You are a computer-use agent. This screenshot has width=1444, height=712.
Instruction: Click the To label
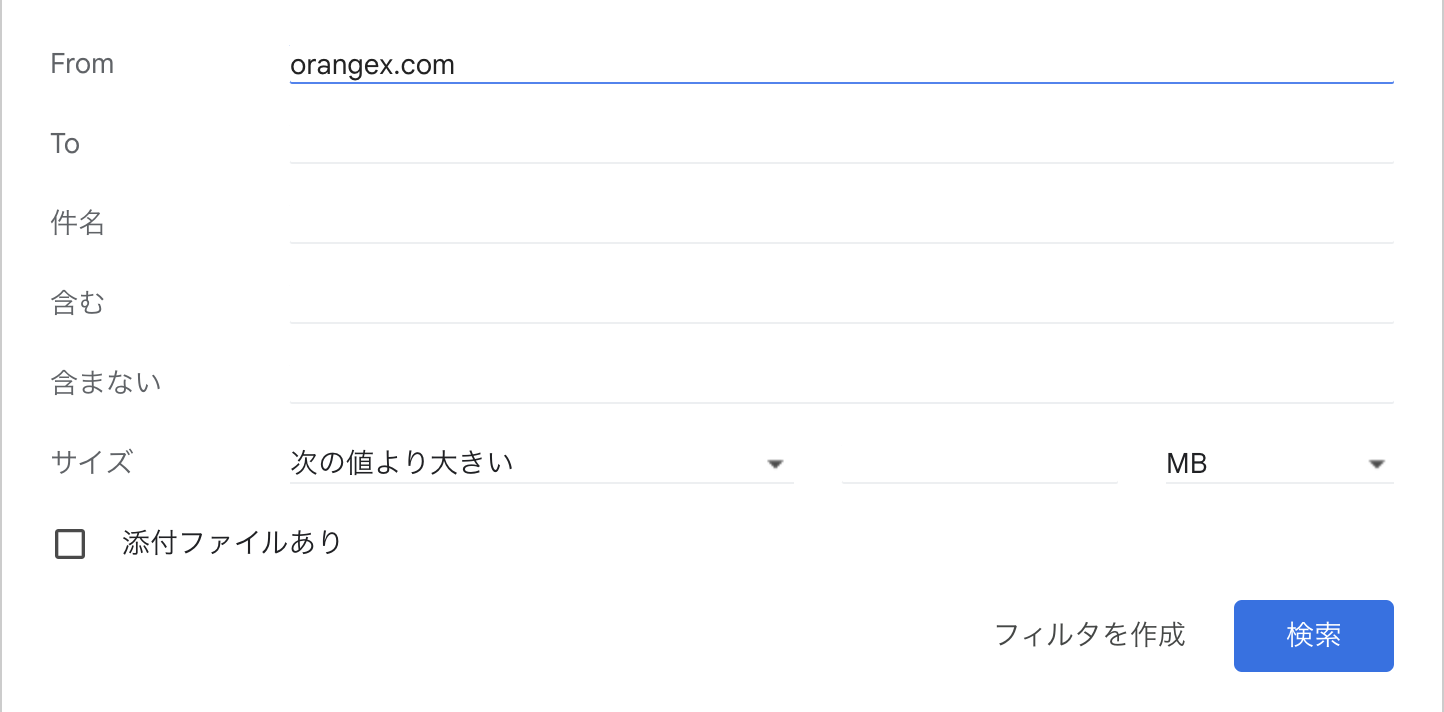pyautogui.click(x=64, y=143)
